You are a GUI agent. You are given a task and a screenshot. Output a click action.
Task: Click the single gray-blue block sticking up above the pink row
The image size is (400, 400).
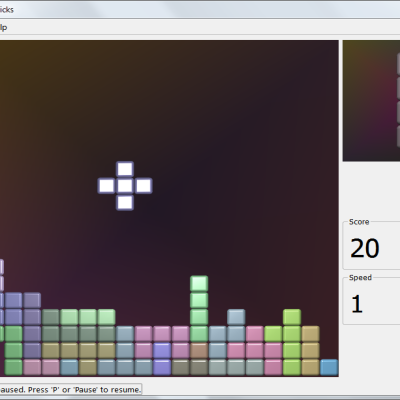[x=236, y=317]
